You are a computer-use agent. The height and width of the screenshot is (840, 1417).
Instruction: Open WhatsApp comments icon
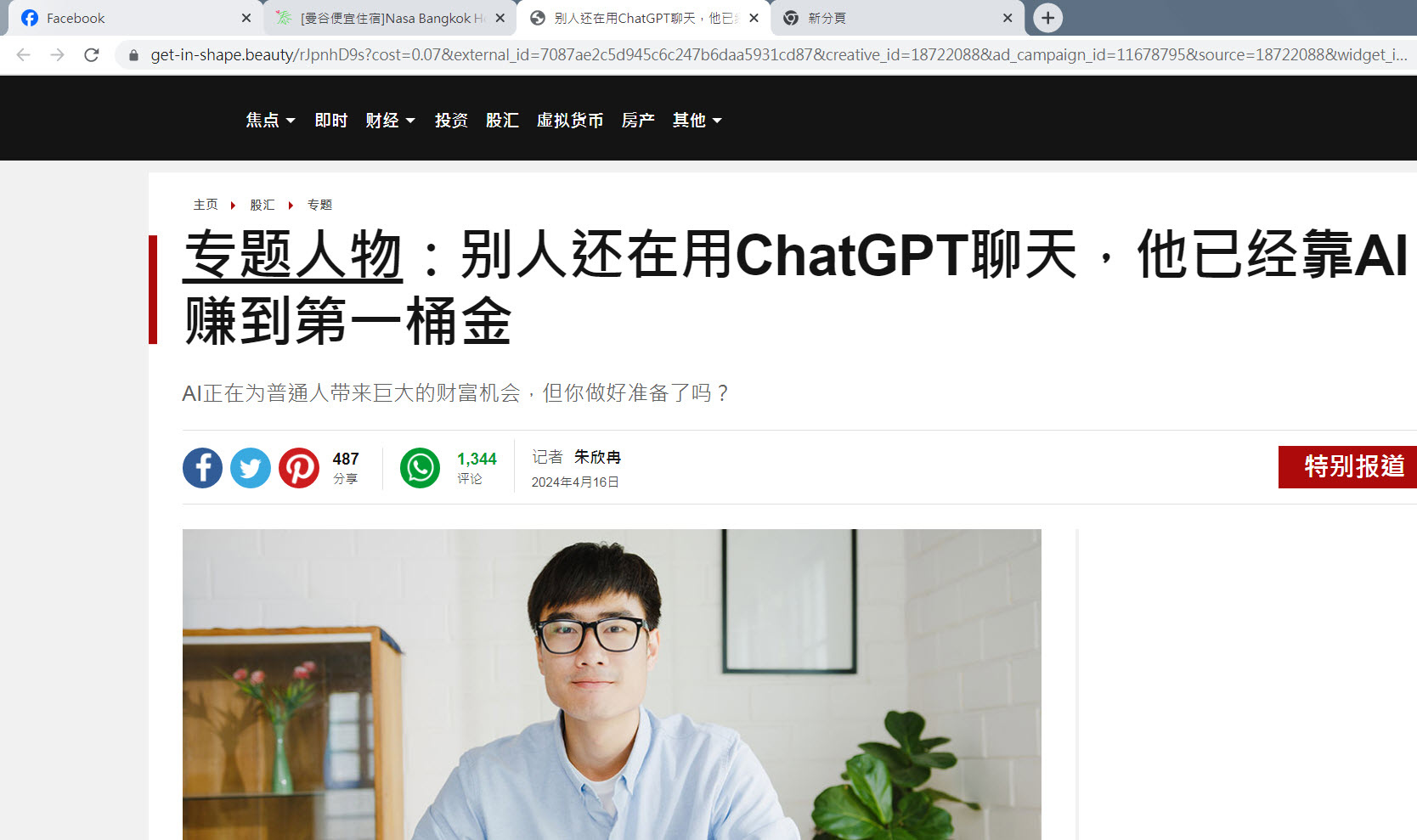420,468
